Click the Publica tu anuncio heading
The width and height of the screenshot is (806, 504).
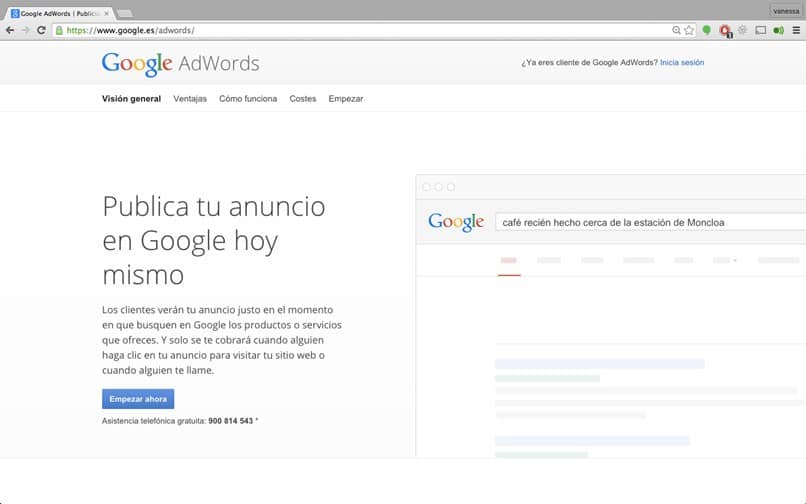pyautogui.click(x=214, y=240)
